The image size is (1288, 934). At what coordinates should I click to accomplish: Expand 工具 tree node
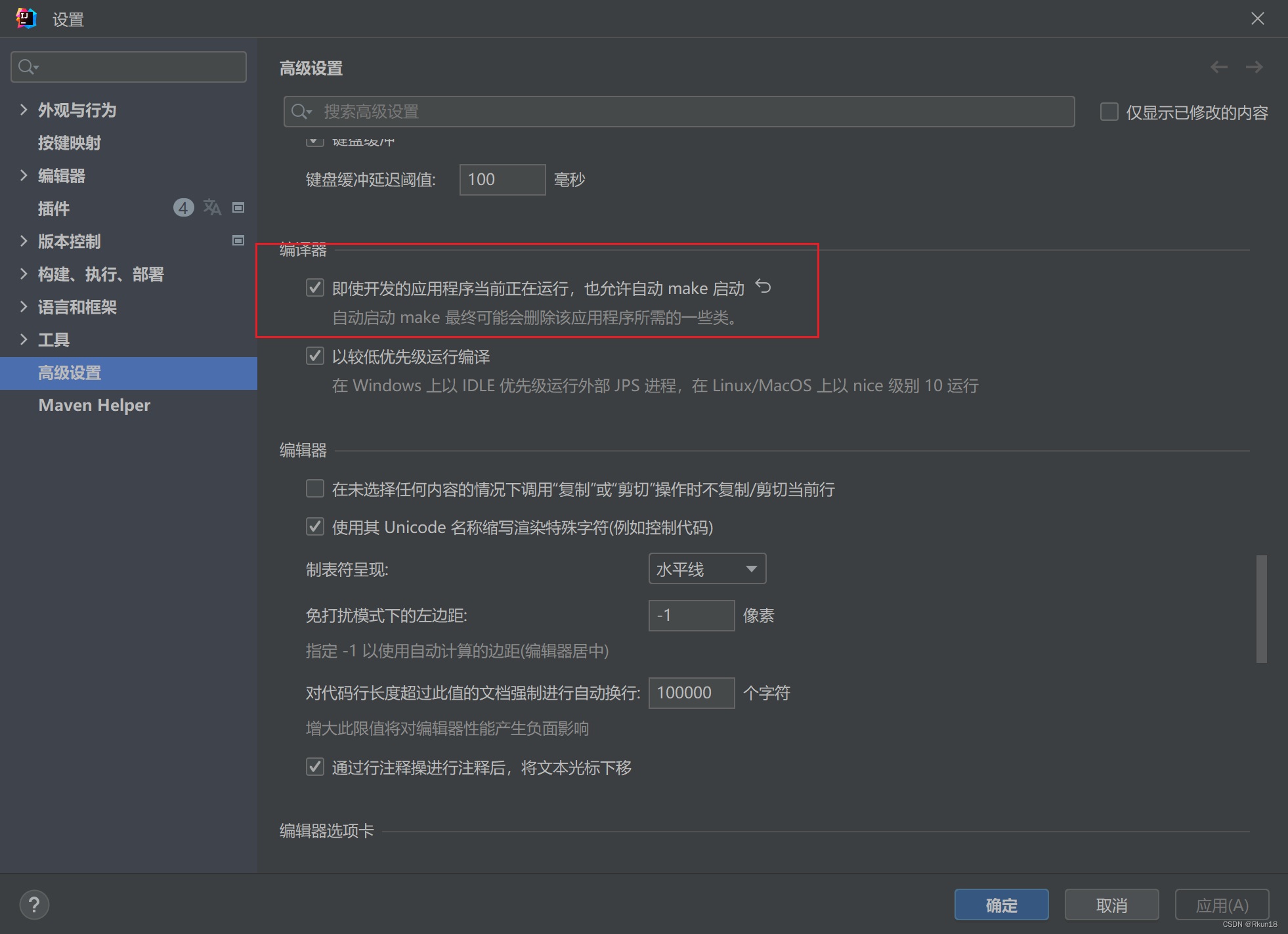pos(24,339)
